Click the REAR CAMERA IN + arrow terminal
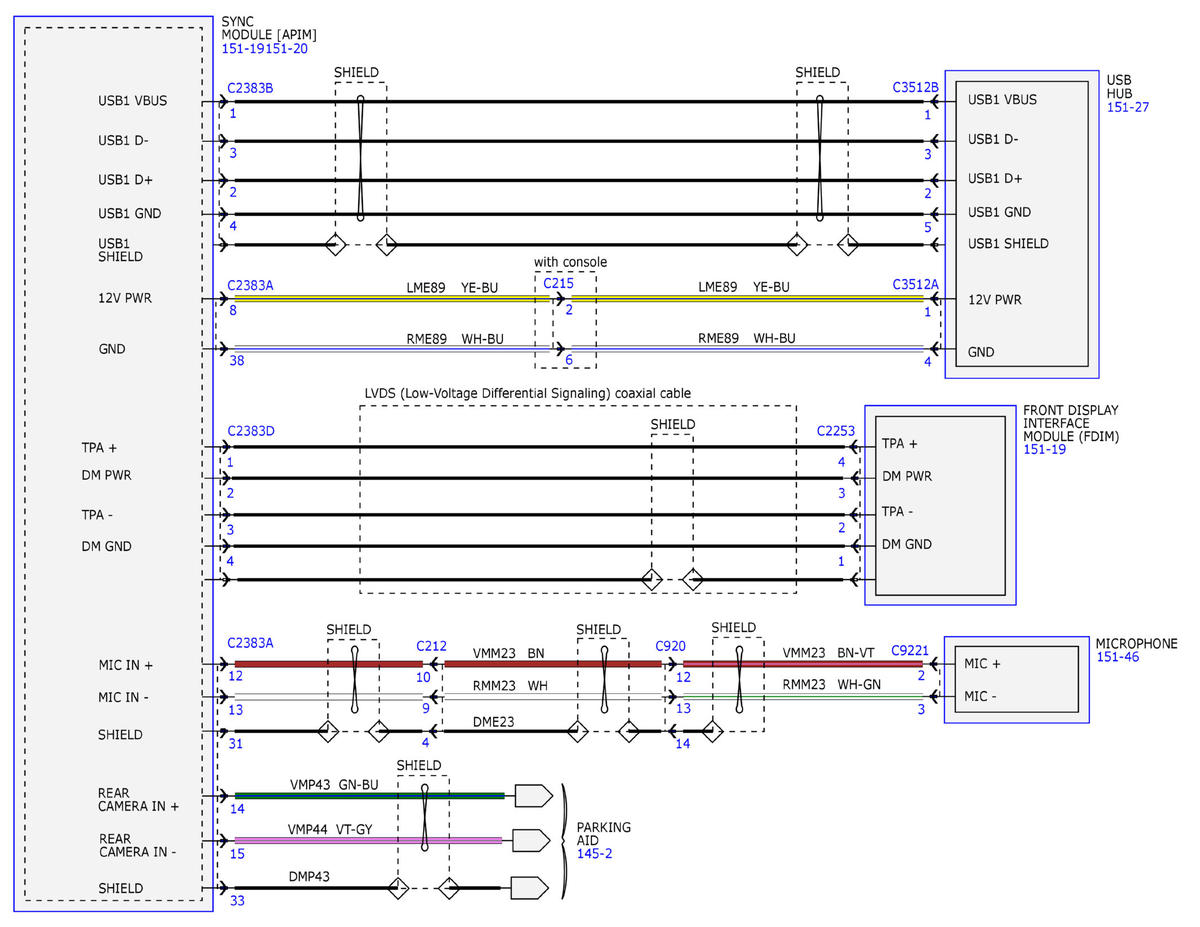Image resolution: width=1200 pixels, height=927 pixels. (533, 796)
